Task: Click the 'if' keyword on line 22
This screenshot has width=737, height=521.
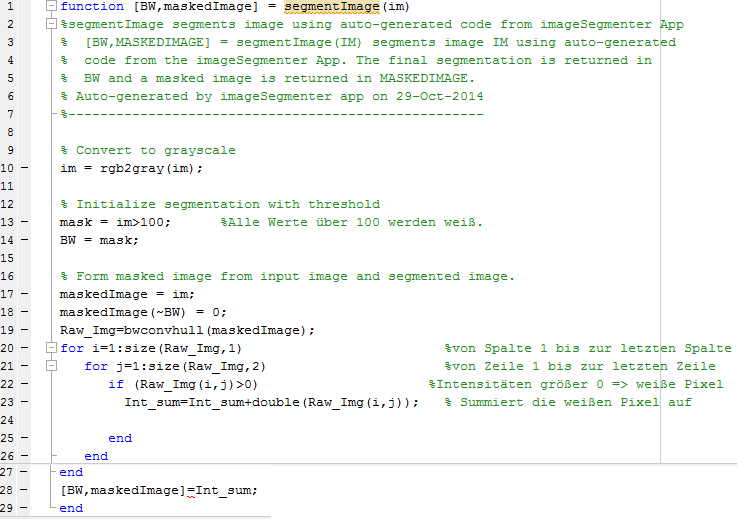Action: tap(116, 385)
